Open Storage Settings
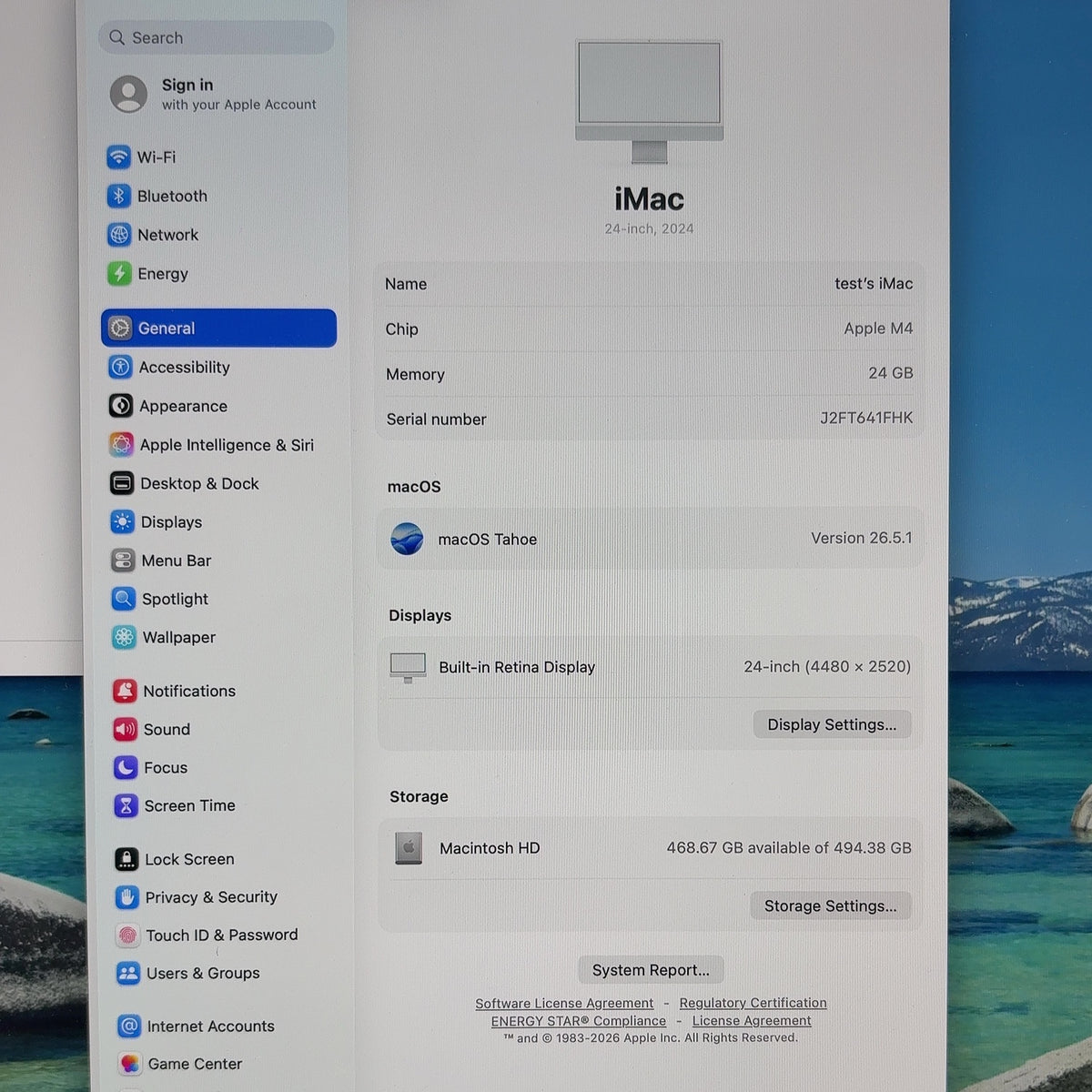The image size is (1092, 1092). (x=831, y=905)
